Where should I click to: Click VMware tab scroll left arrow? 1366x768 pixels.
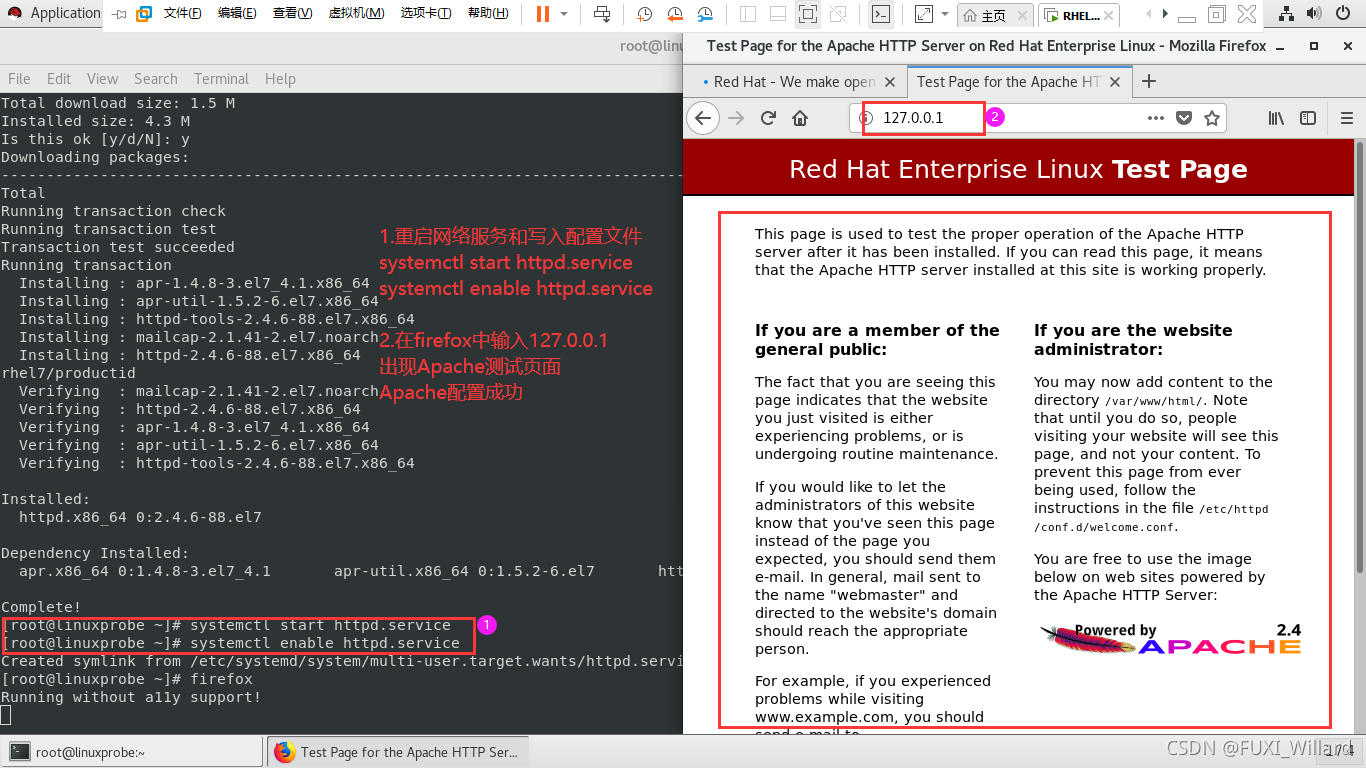click(x=1149, y=14)
